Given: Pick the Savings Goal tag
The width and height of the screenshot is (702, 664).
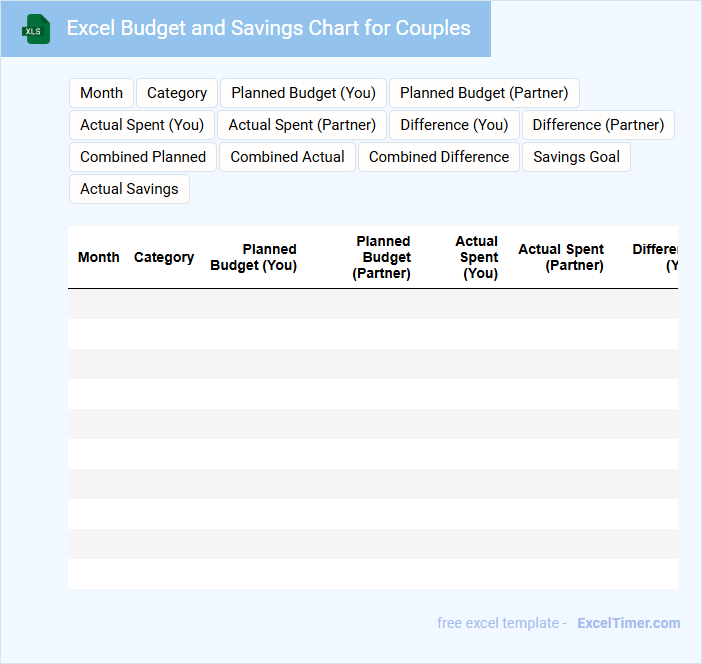Looking at the screenshot, I should (576, 157).
